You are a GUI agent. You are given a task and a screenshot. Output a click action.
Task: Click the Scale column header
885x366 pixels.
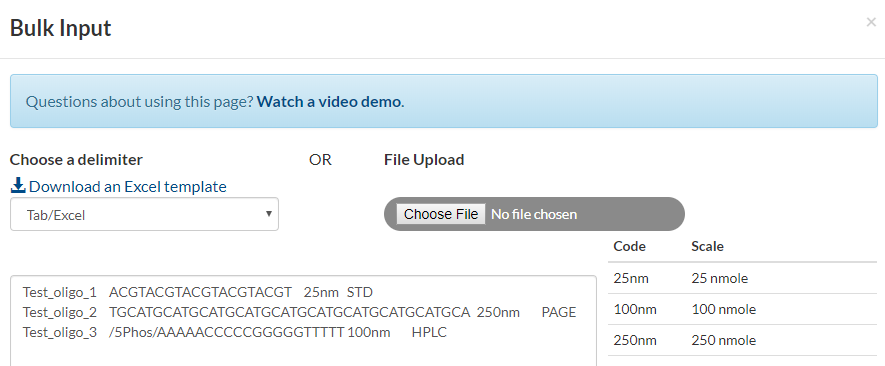pyautogui.click(x=707, y=246)
